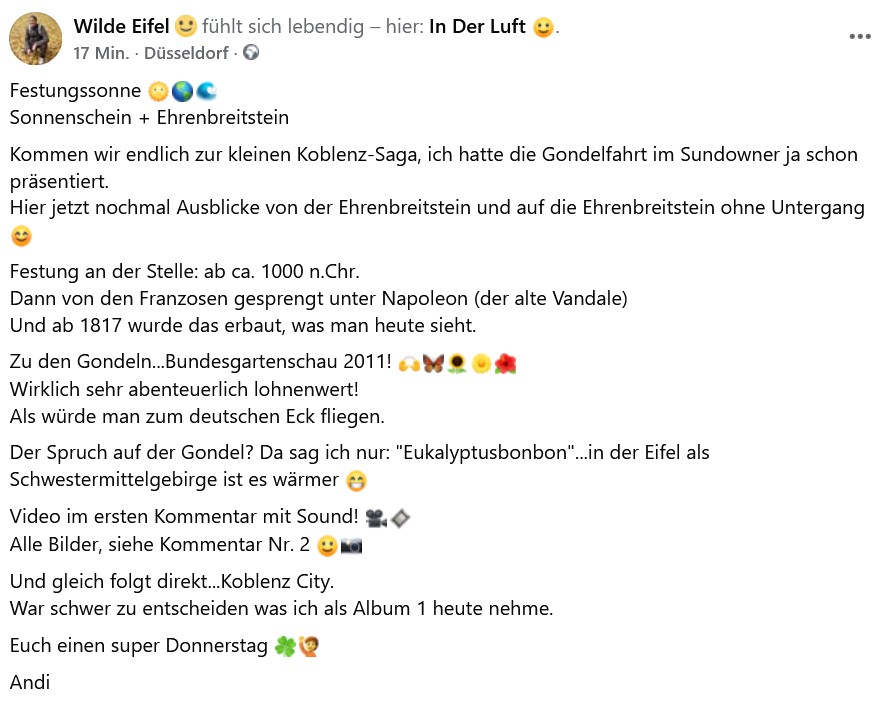Click the sun emoji after Festungssonne
Image resolution: width=889 pixels, height=701 pixels.
(x=158, y=92)
